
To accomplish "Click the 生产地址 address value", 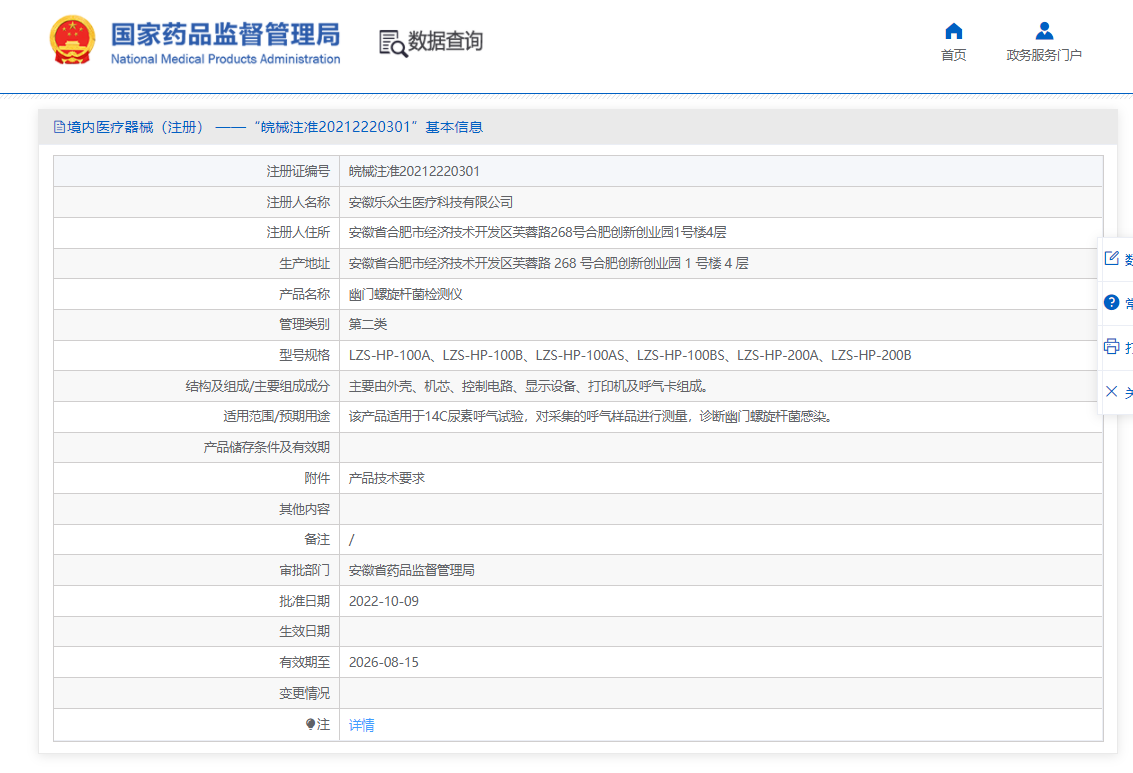I will pos(548,264).
